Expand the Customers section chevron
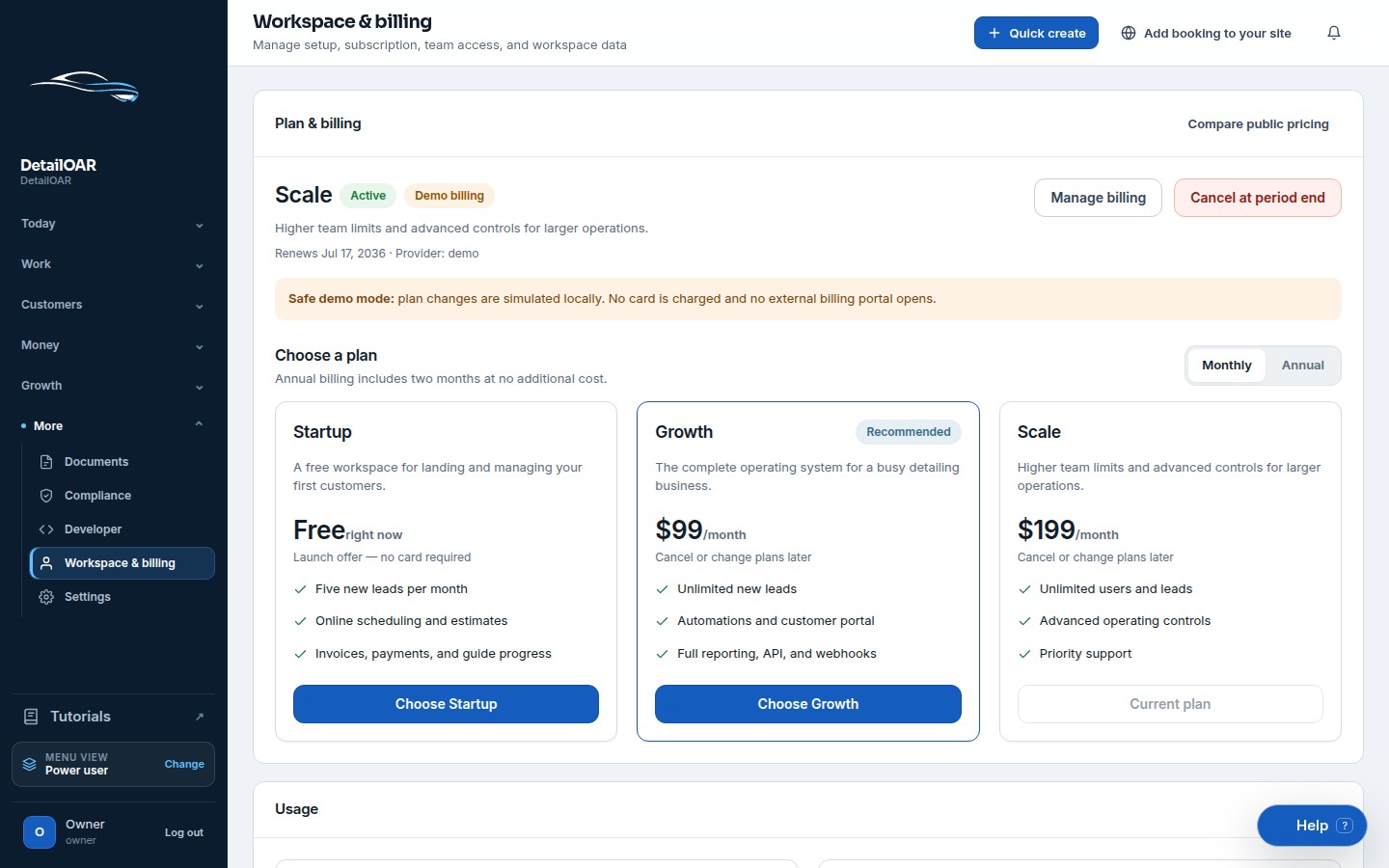This screenshot has height=868, width=1389. [x=200, y=306]
